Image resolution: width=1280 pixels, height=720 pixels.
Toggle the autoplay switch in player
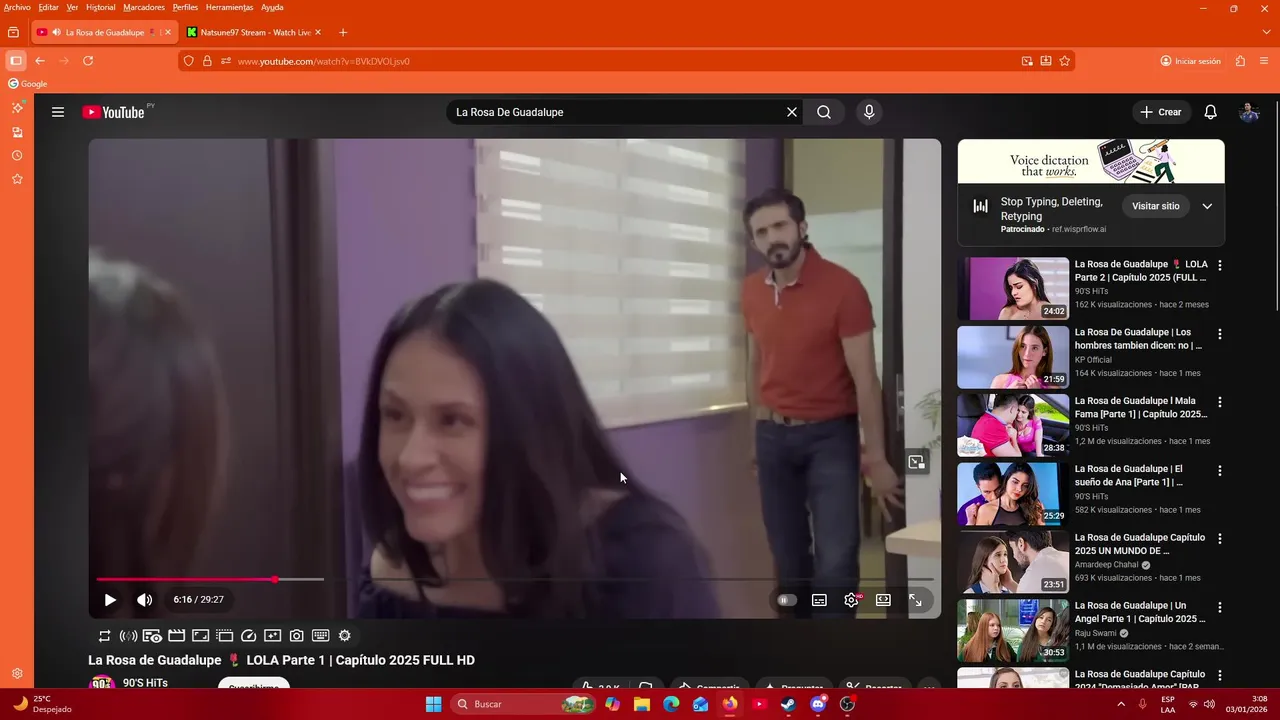point(787,600)
